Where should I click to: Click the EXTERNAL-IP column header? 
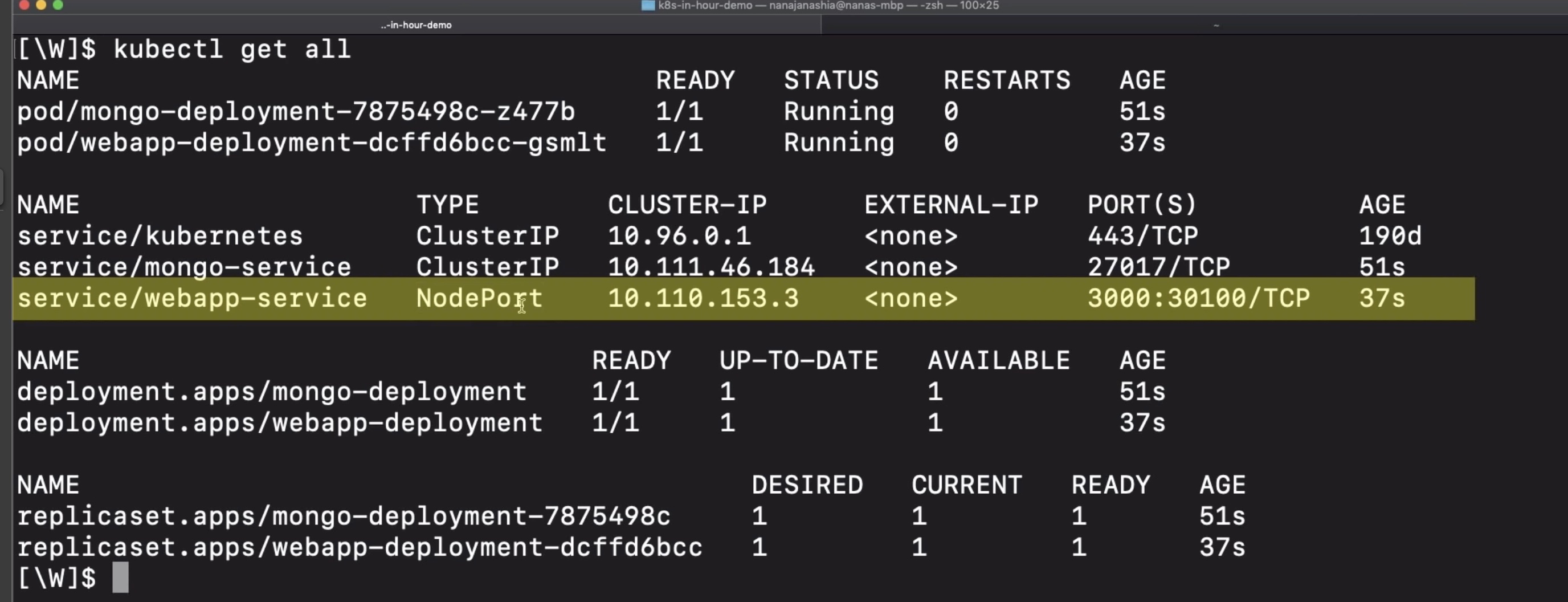pyautogui.click(x=951, y=205)
